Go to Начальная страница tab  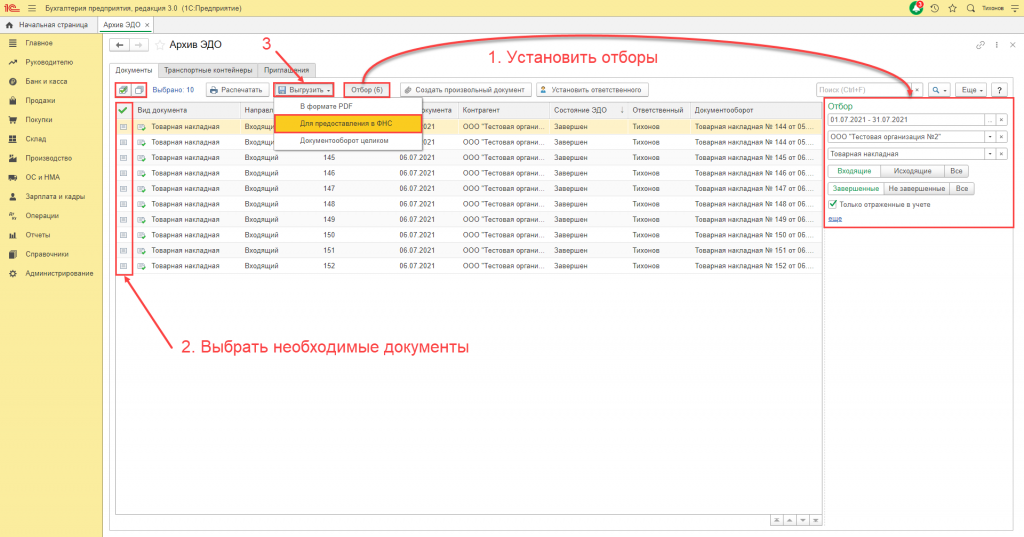[47, 25]
